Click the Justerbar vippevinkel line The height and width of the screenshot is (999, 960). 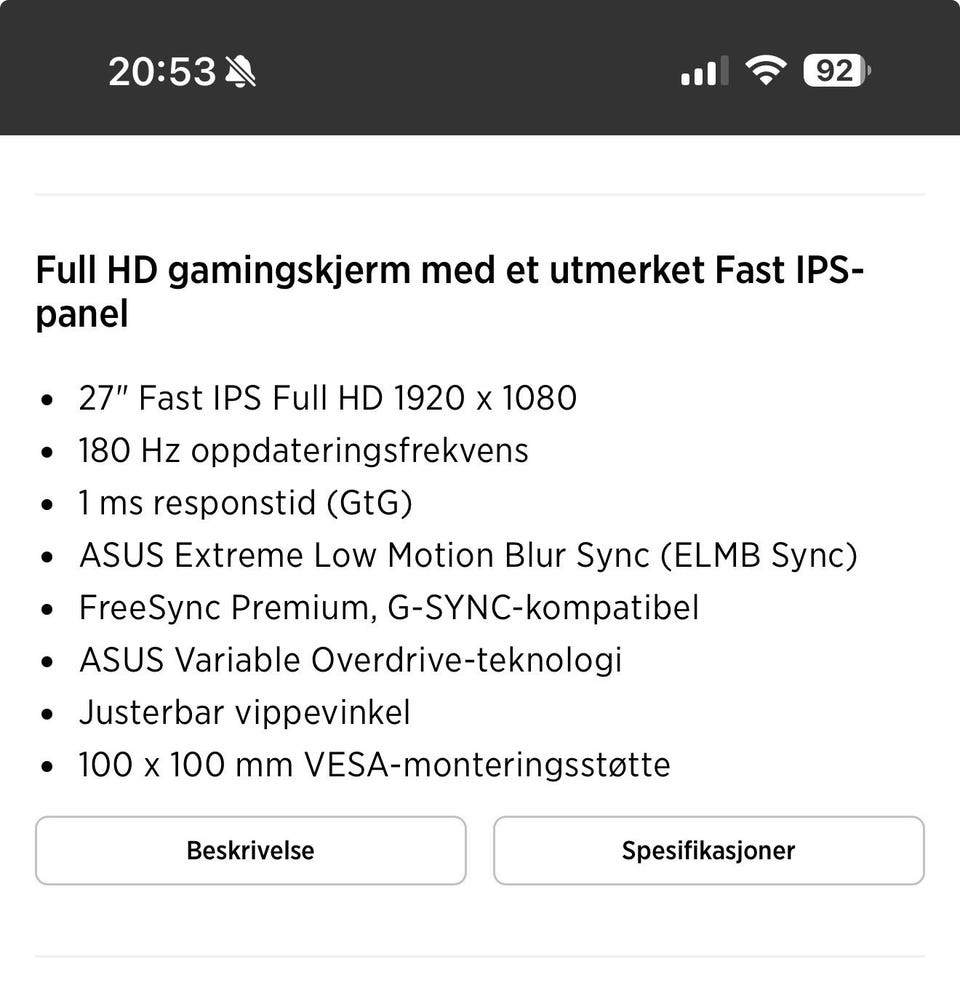point(244,713)
